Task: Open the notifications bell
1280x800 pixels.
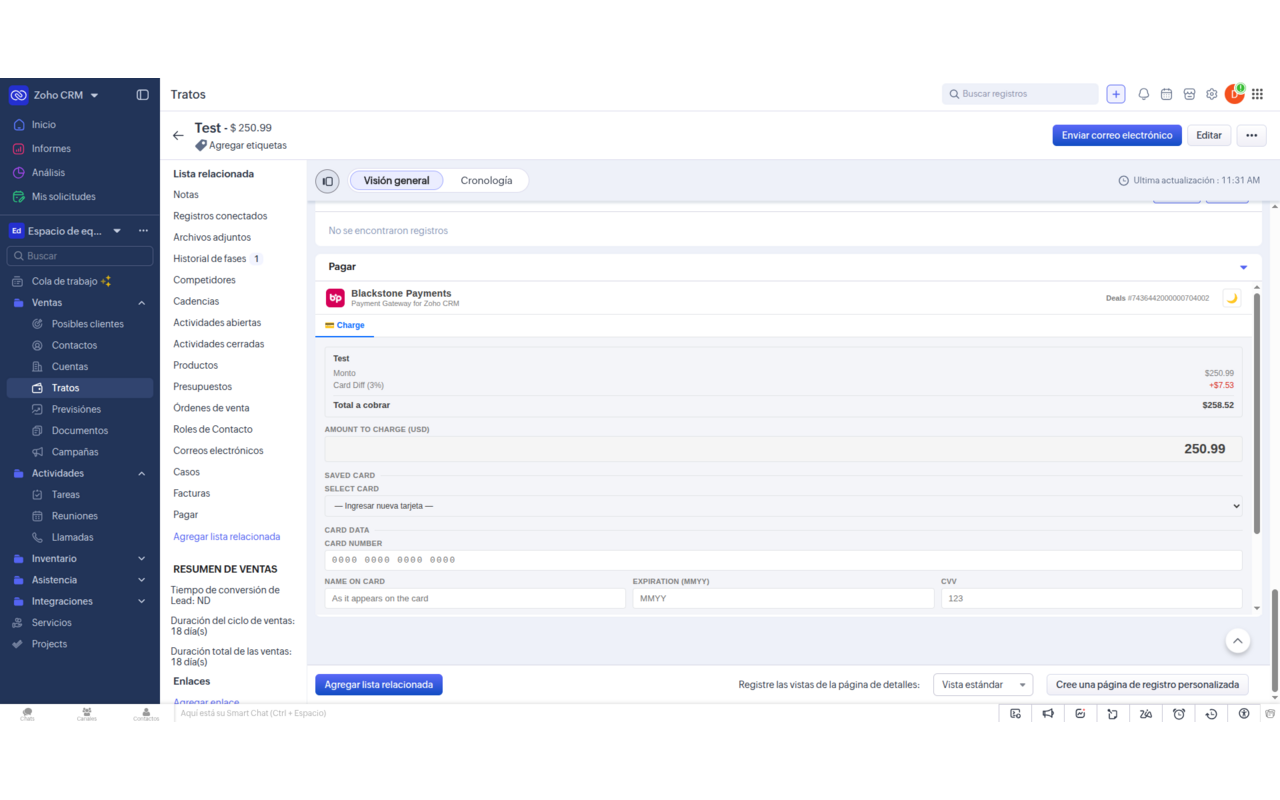Action: click(x=1144, y=94)
